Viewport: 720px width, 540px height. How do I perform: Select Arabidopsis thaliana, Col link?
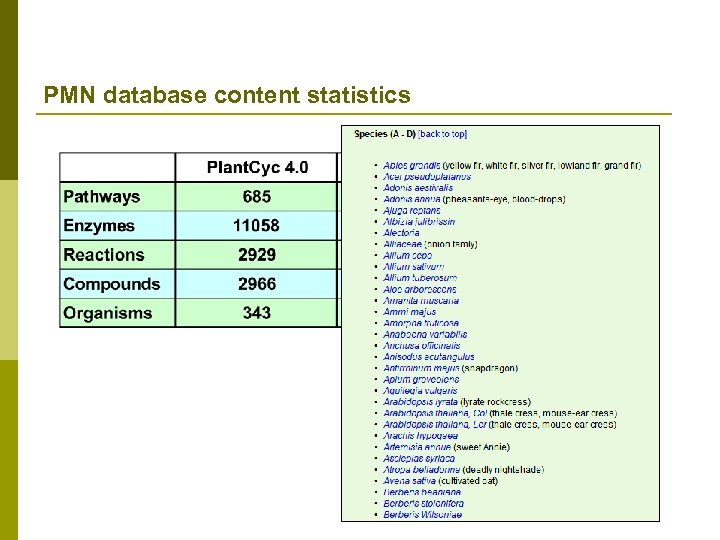[435, 413]
